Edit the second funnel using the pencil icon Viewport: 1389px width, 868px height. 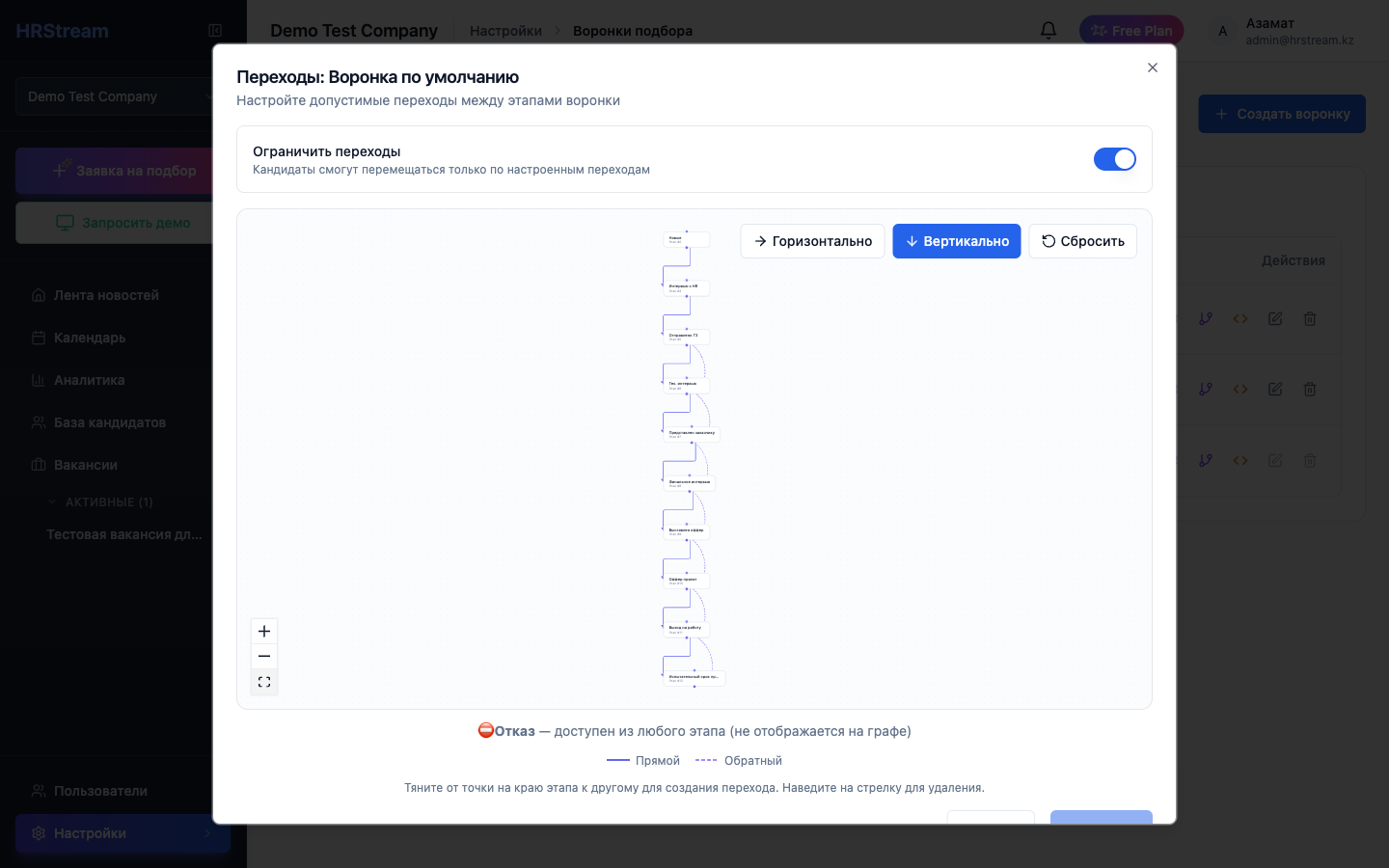pos(1275,389)
